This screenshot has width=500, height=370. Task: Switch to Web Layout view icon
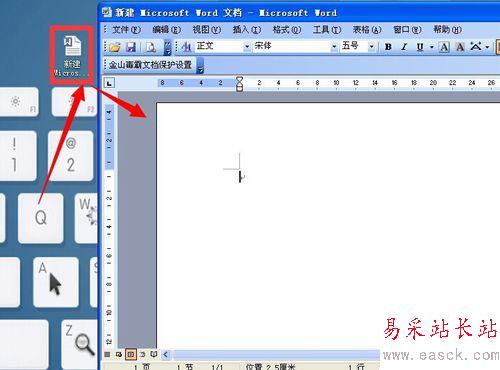tap(119, 354)
